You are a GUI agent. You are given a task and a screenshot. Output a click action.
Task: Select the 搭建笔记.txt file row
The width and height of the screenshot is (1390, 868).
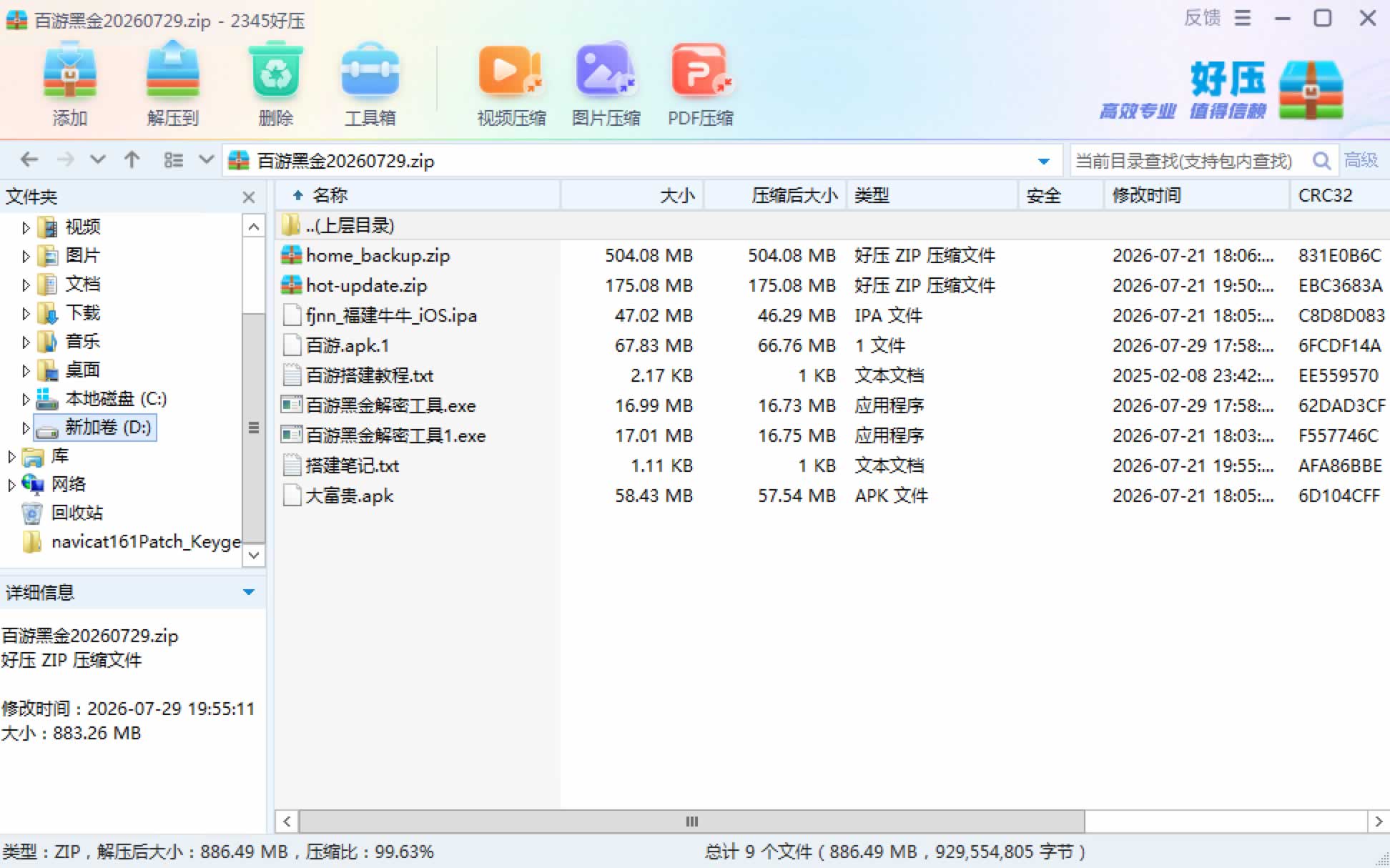click(832, 465)
